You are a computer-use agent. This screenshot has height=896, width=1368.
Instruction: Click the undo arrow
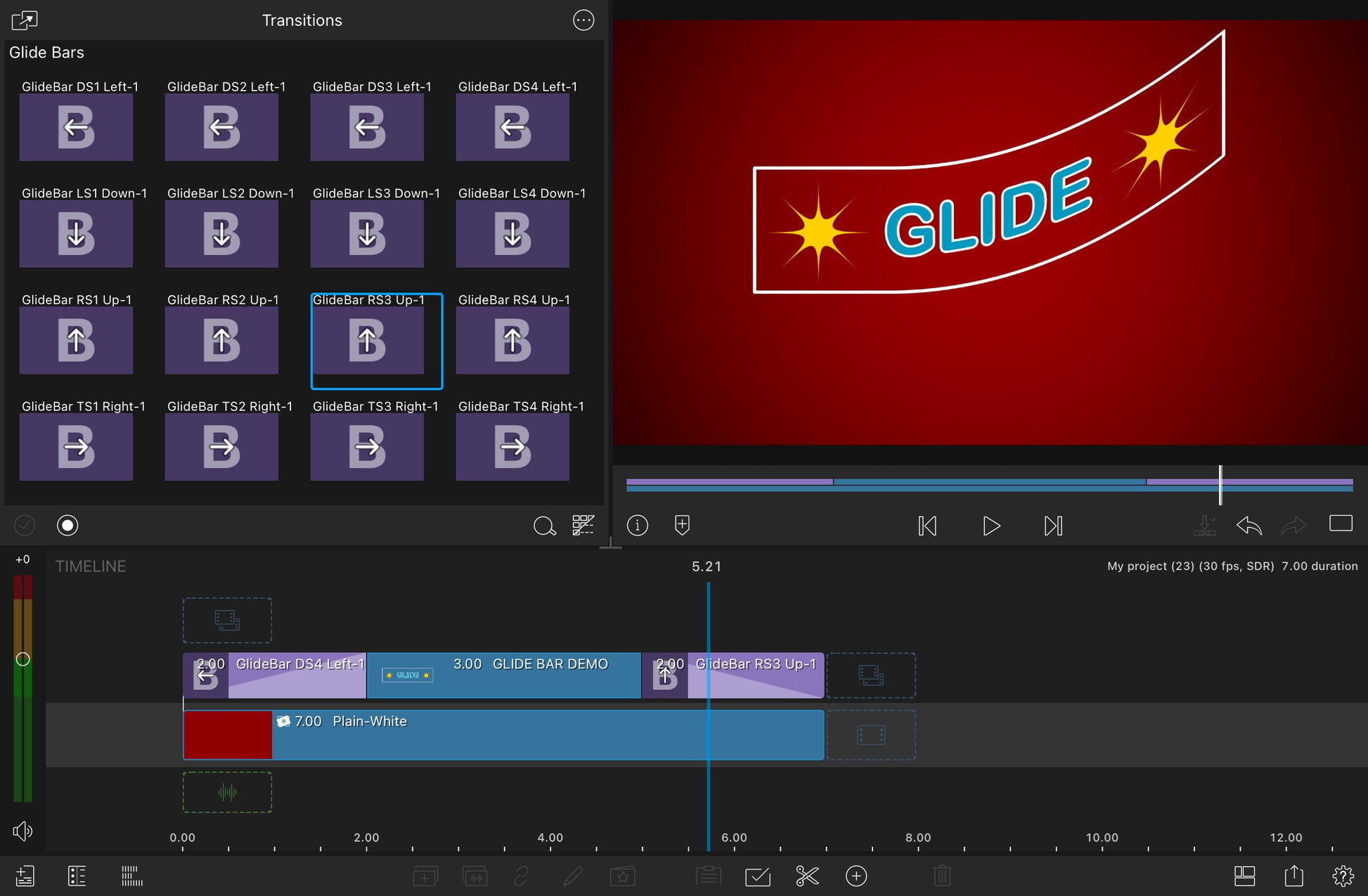pyautogui.click(x=1248, y=526)
